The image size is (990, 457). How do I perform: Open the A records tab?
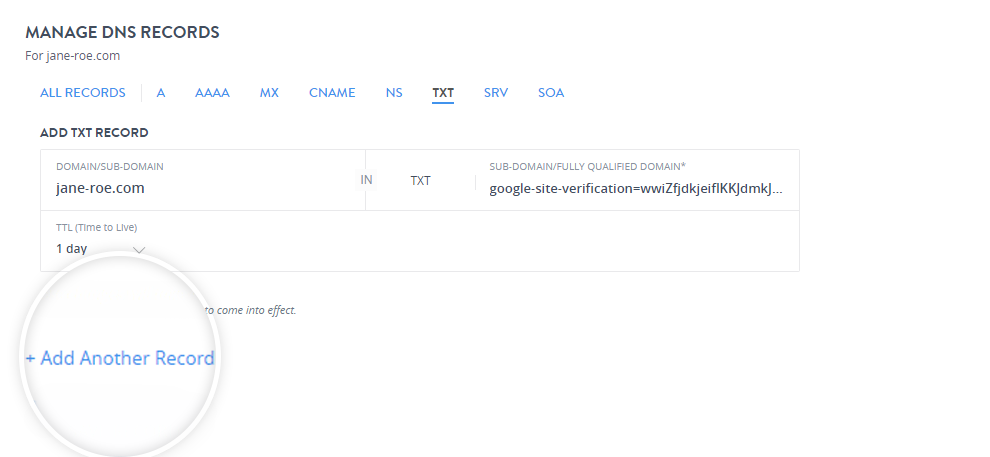click(160, 93)
